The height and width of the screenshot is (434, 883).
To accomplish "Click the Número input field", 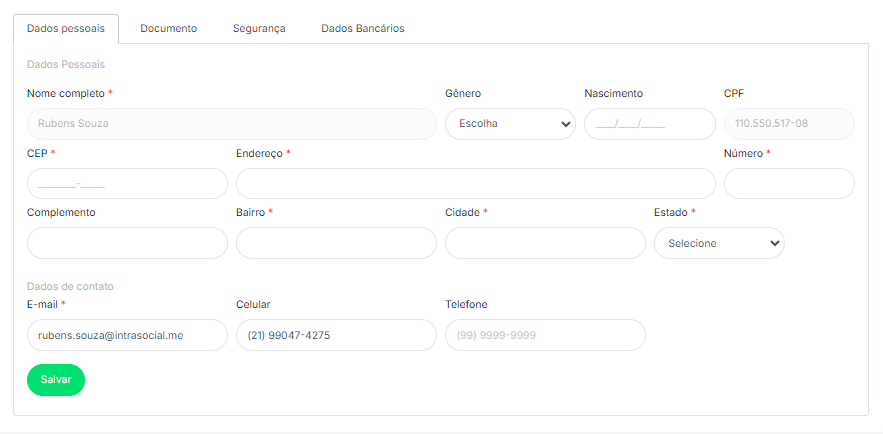I will [x=789, y=184].
